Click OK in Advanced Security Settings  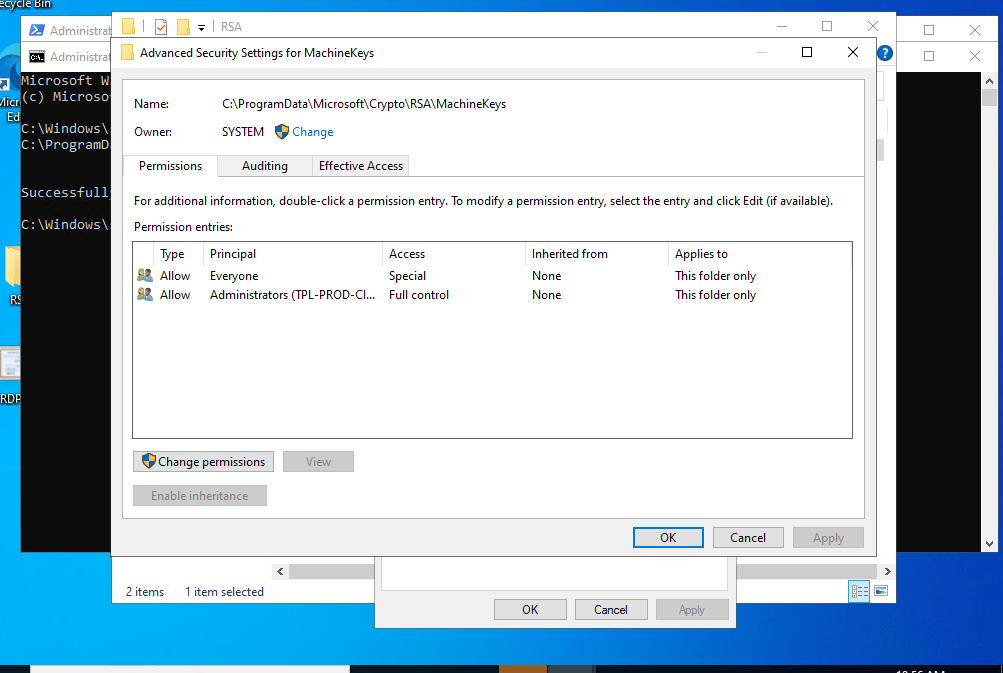click(668, 538)
